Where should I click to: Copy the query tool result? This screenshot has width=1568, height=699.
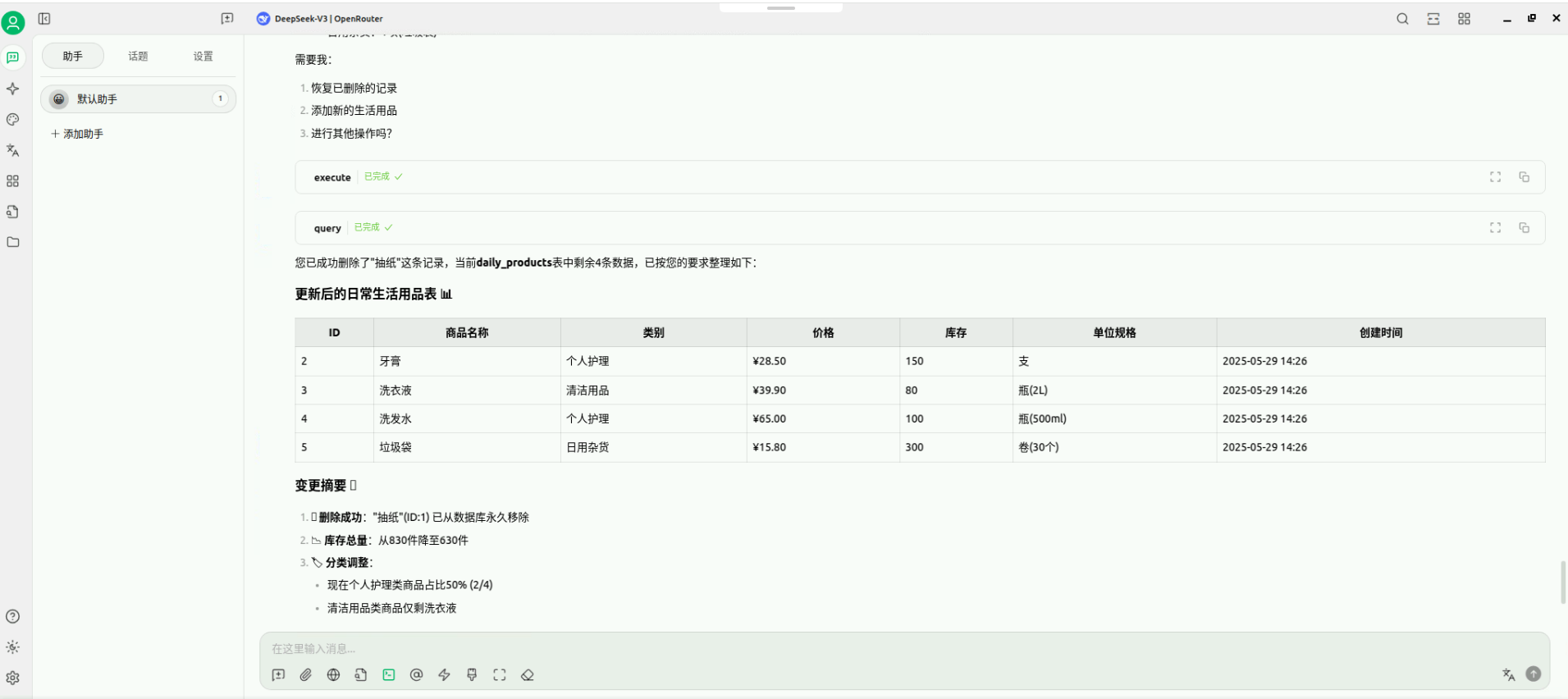[x=1524, y=228]
